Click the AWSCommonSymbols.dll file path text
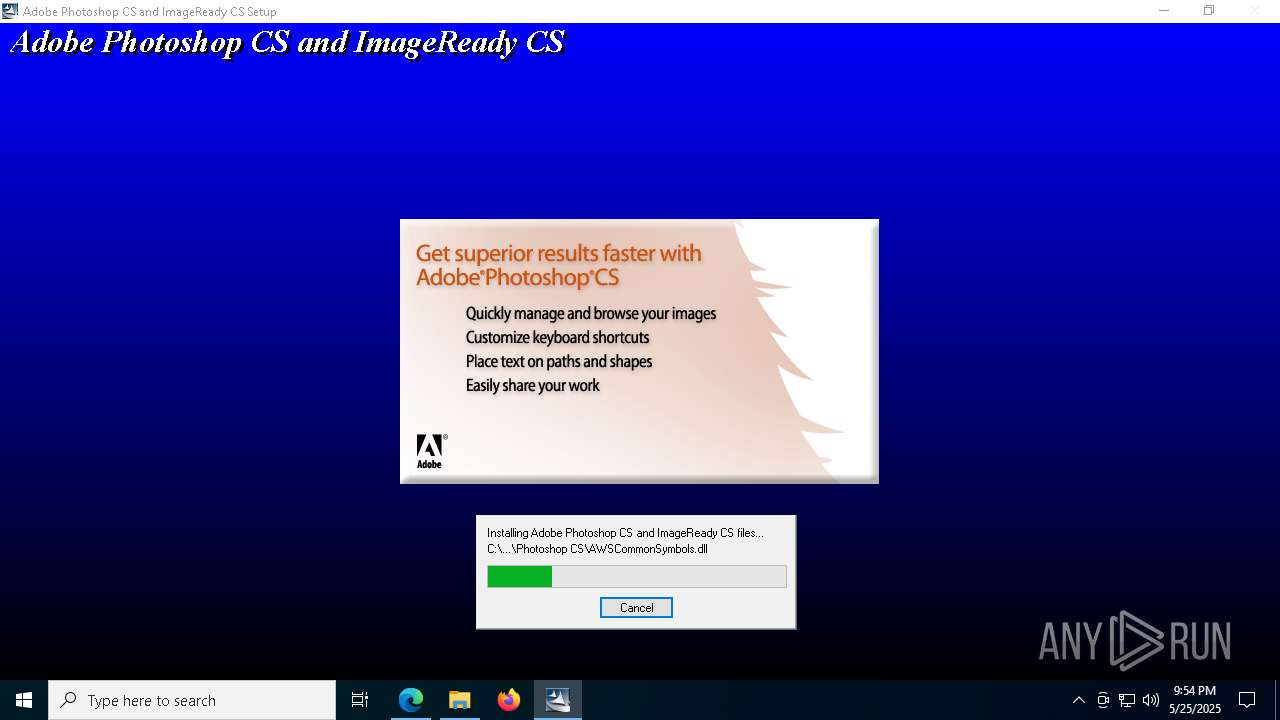1280x720 pixels. coord(598,549)
